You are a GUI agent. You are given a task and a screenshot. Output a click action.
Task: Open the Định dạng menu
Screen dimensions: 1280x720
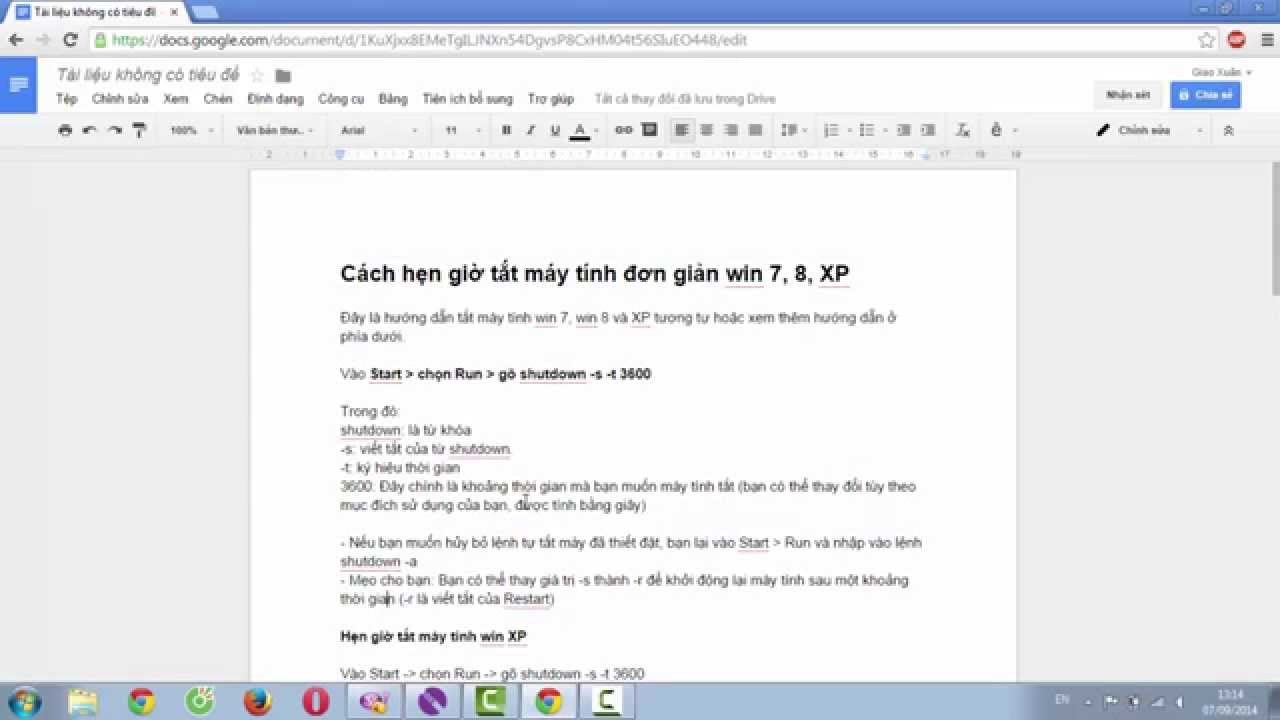click(276, 99)
